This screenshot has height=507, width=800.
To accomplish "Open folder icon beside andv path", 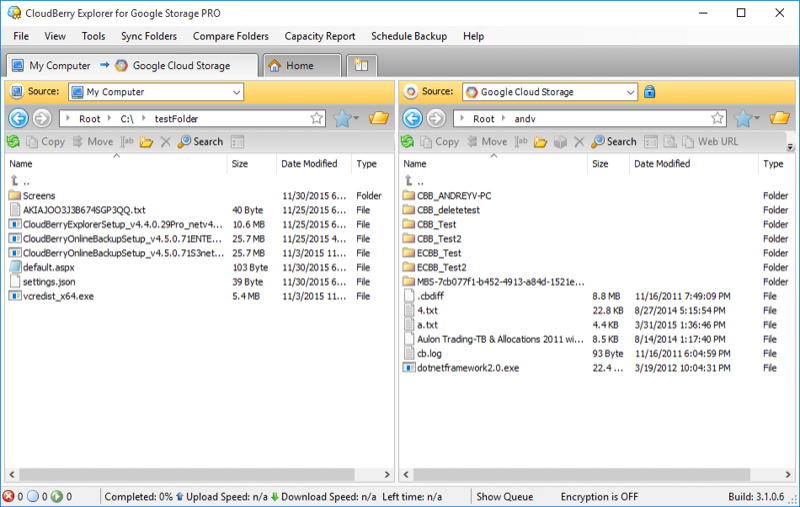I will pyautogui.click(x=780, y=118).
